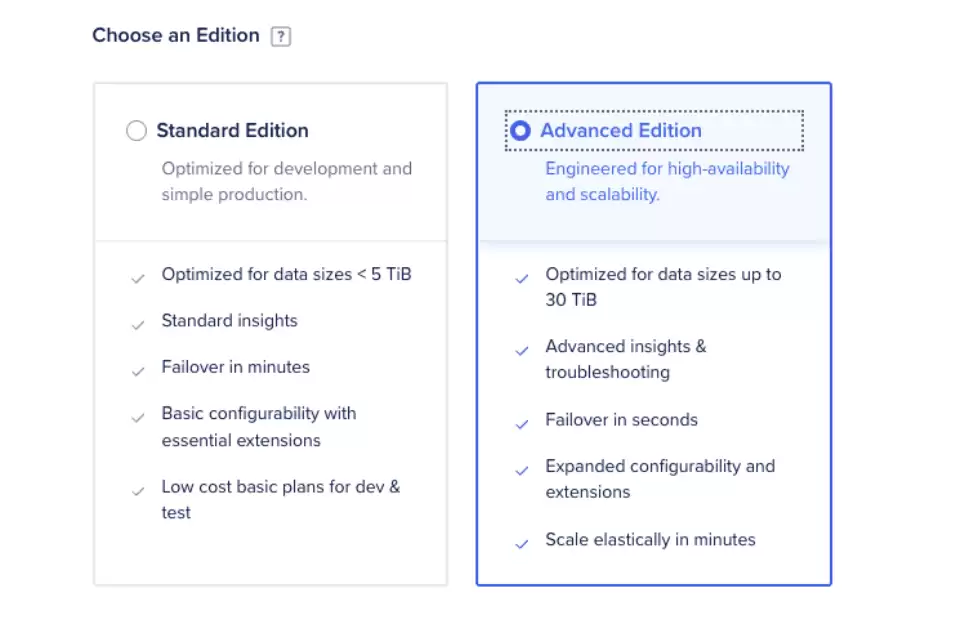Click checkmark next to Advanced insights & troubleshooting
This screenshot has height=622, width=972.
522,350
